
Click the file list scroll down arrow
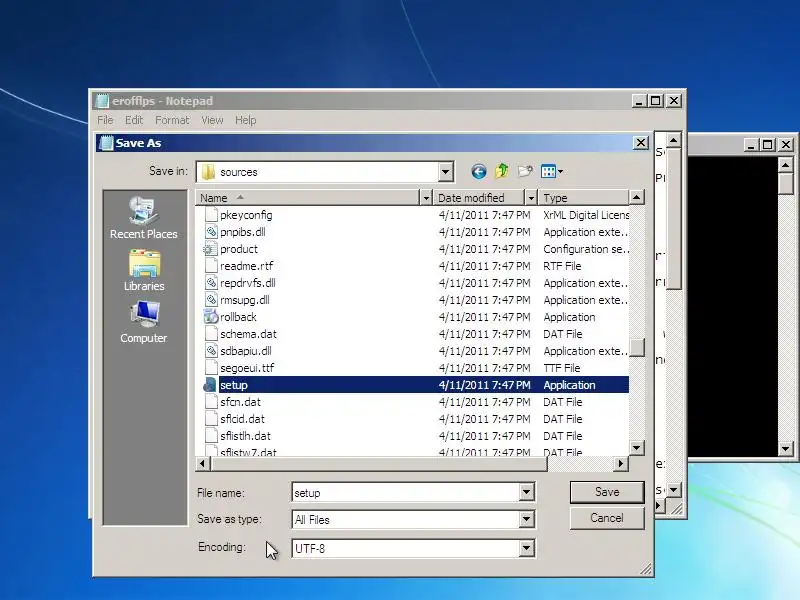click(637, 448)
